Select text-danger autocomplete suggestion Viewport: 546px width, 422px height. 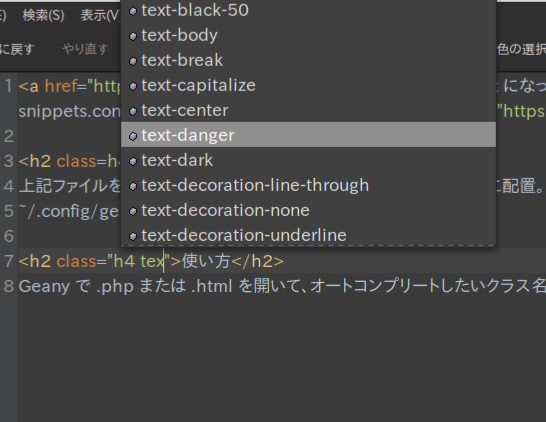tap(308, 135)
